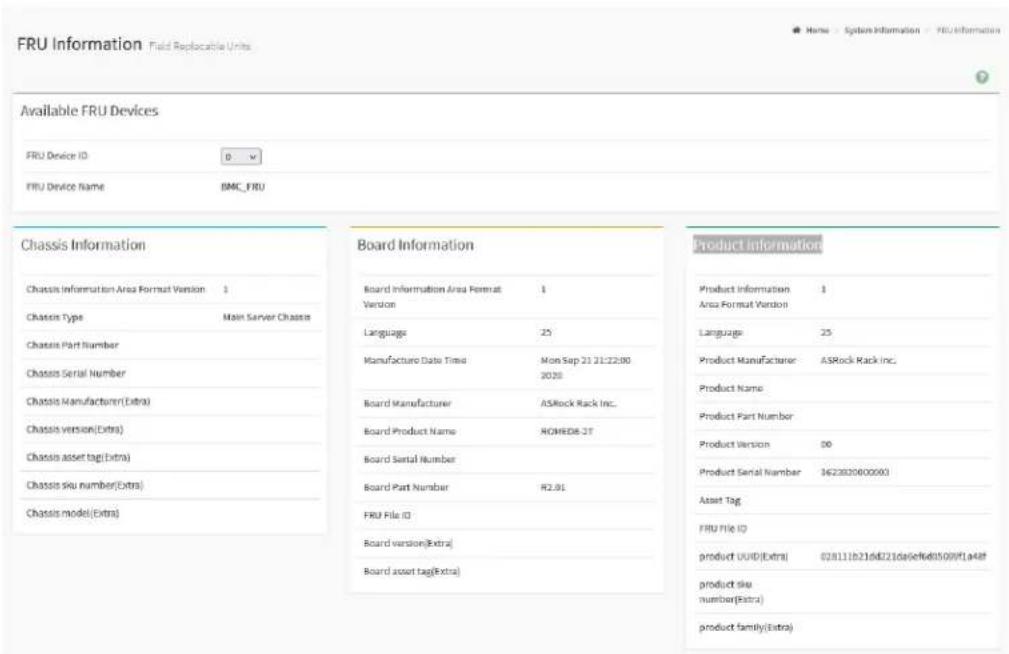This screenshot has height=654, width=1009.
Task: Select the product UUID(Extra) value
Action: tap(903, 556)
